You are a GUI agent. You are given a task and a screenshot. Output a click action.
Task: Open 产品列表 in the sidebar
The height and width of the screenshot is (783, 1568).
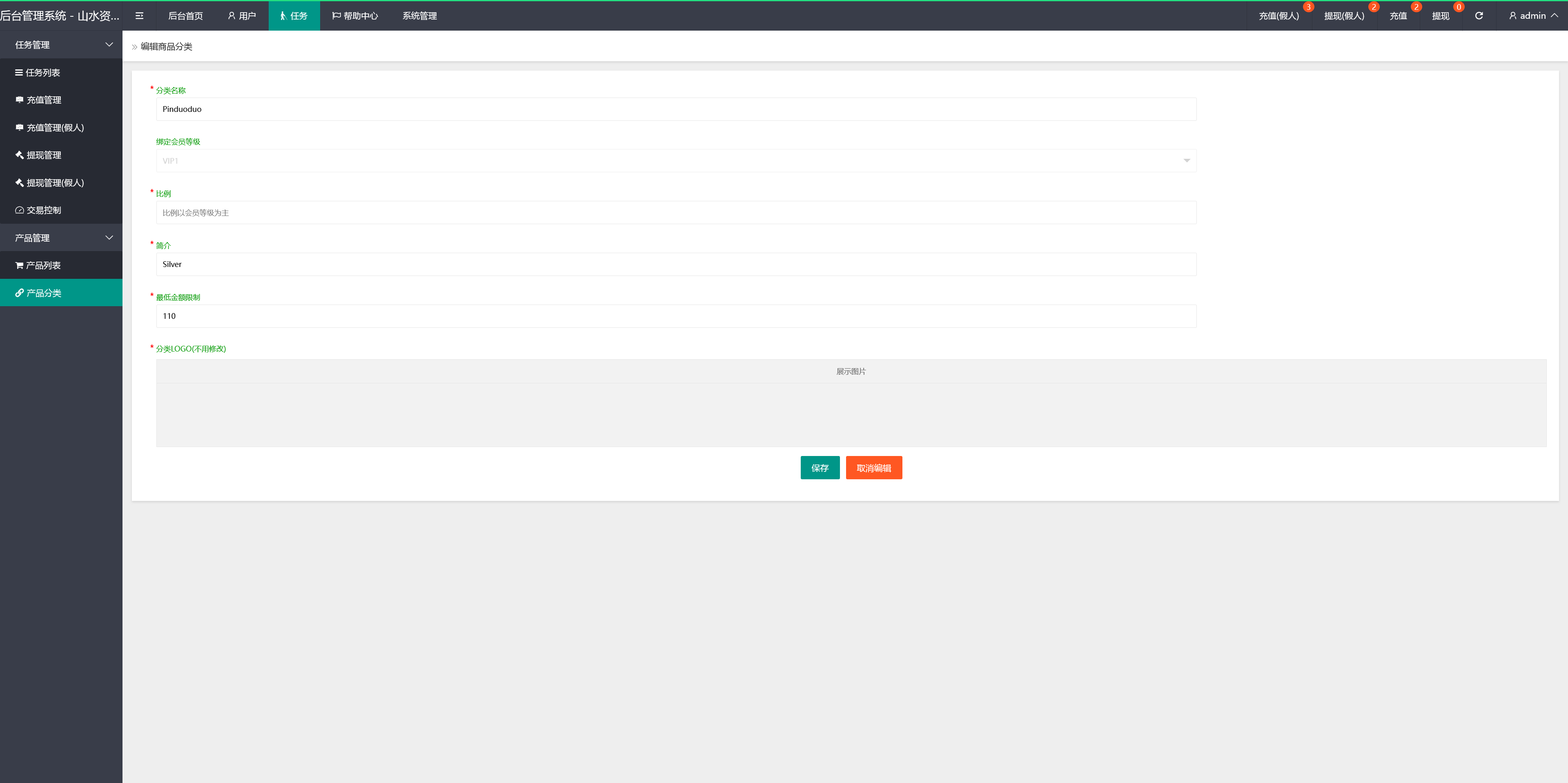click(43, 265)
